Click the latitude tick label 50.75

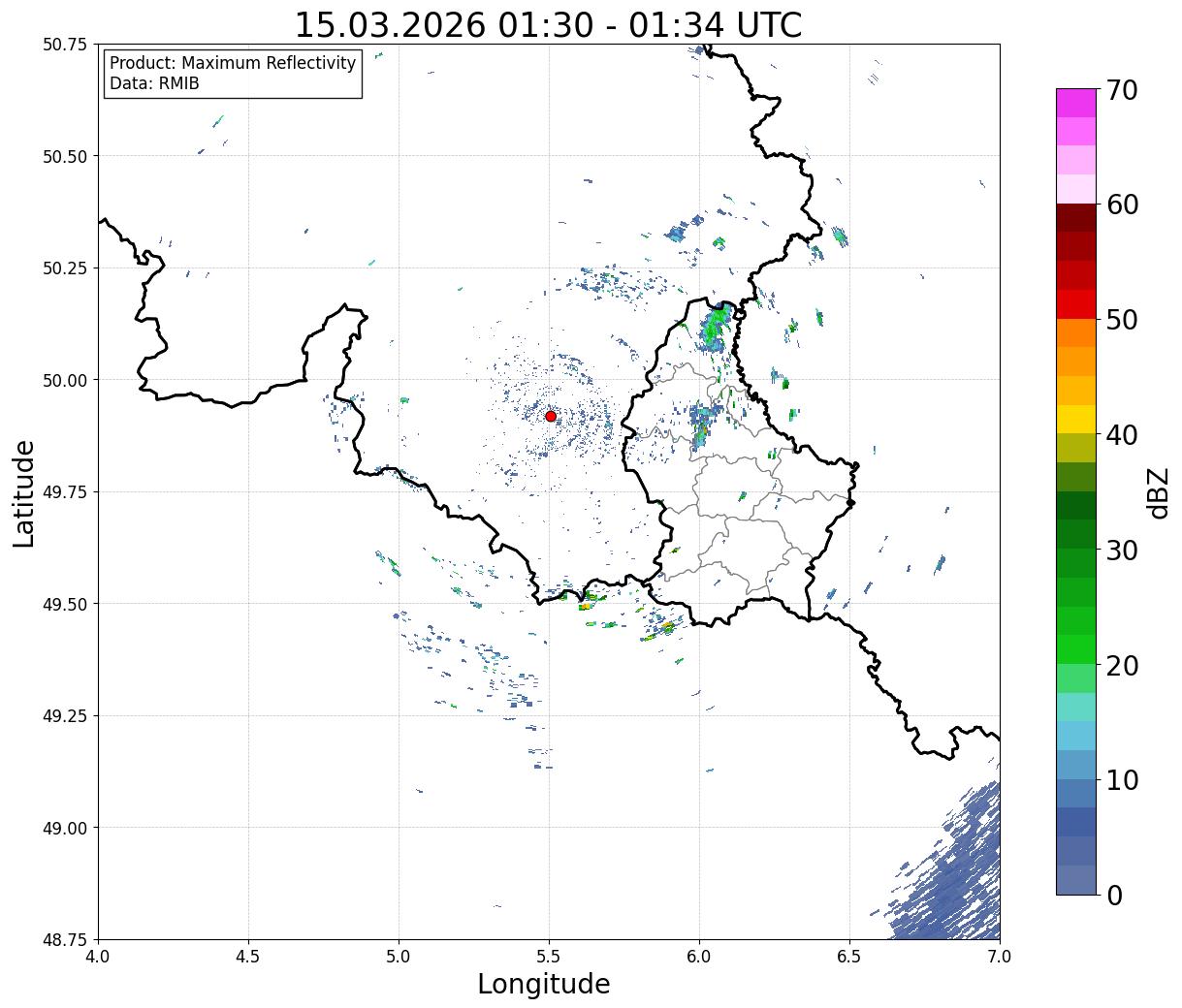click(x=64, y=45)
